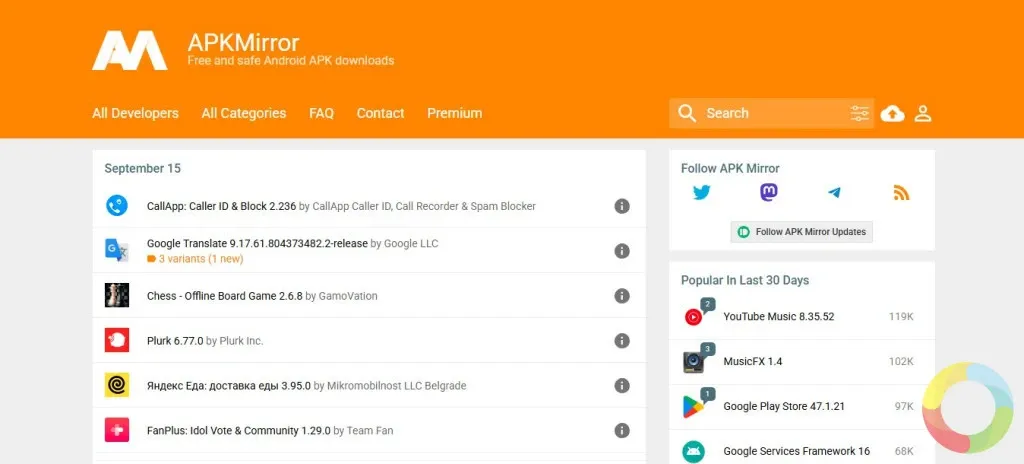Open FanPlus: Idol Vote & Community 1.29.0

coord(238,431)
